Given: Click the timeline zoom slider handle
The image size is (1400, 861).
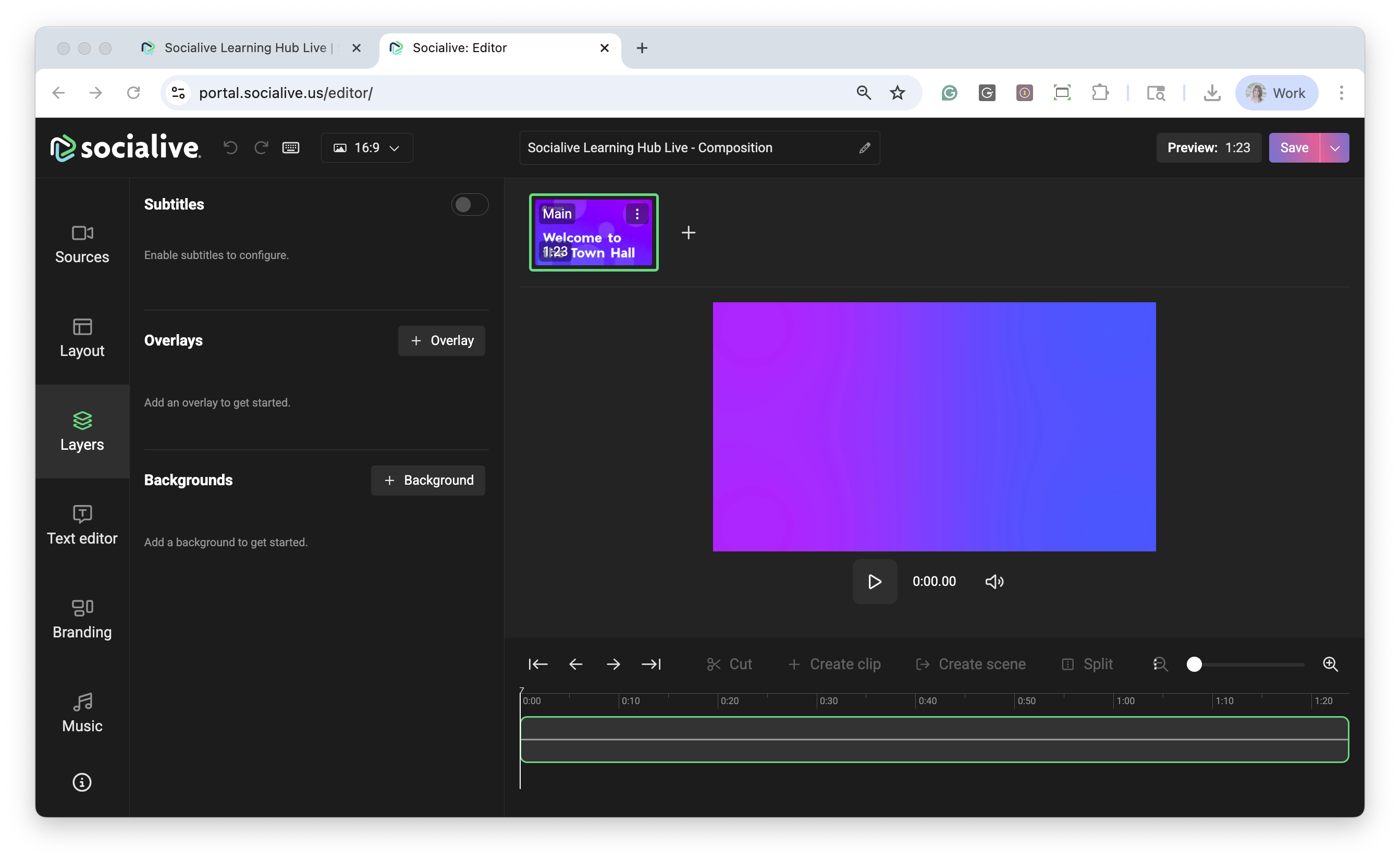Looking at the screenshot, I should 1194,664.
